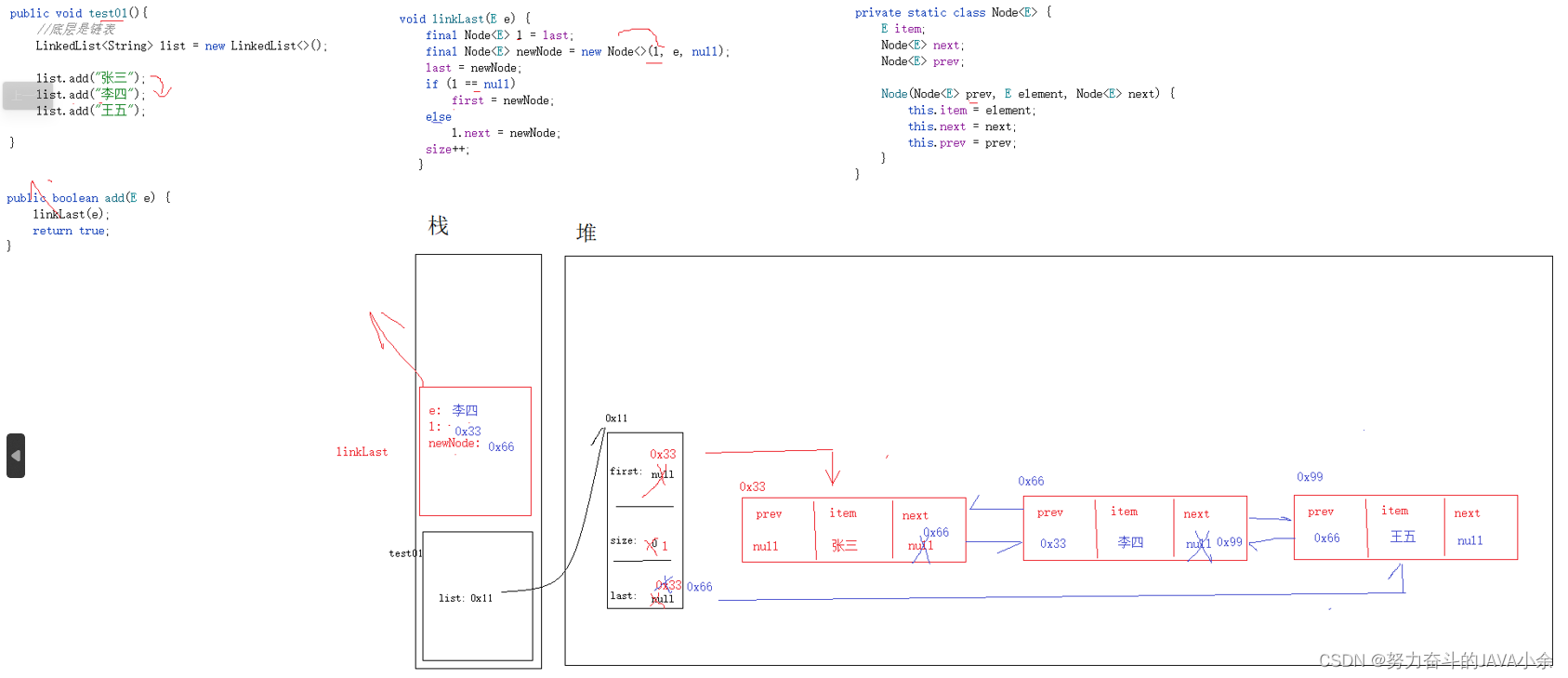
Task: Select '王五' item in the third node
Action: click(1403, 537)
